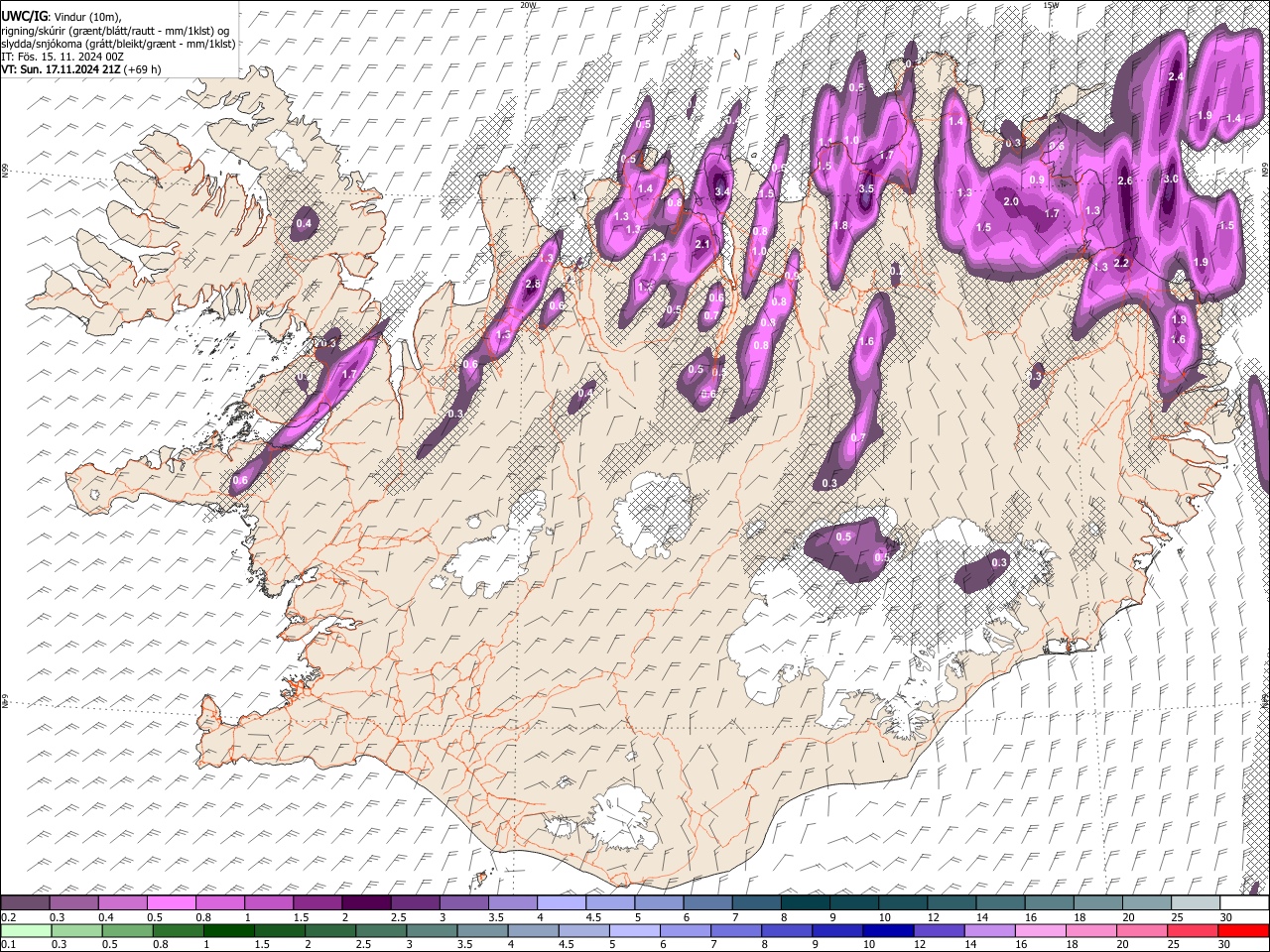Click the 2.0 precipitation value on the map
This screenshot has height=952, width=1270.
pos(1011,201)
